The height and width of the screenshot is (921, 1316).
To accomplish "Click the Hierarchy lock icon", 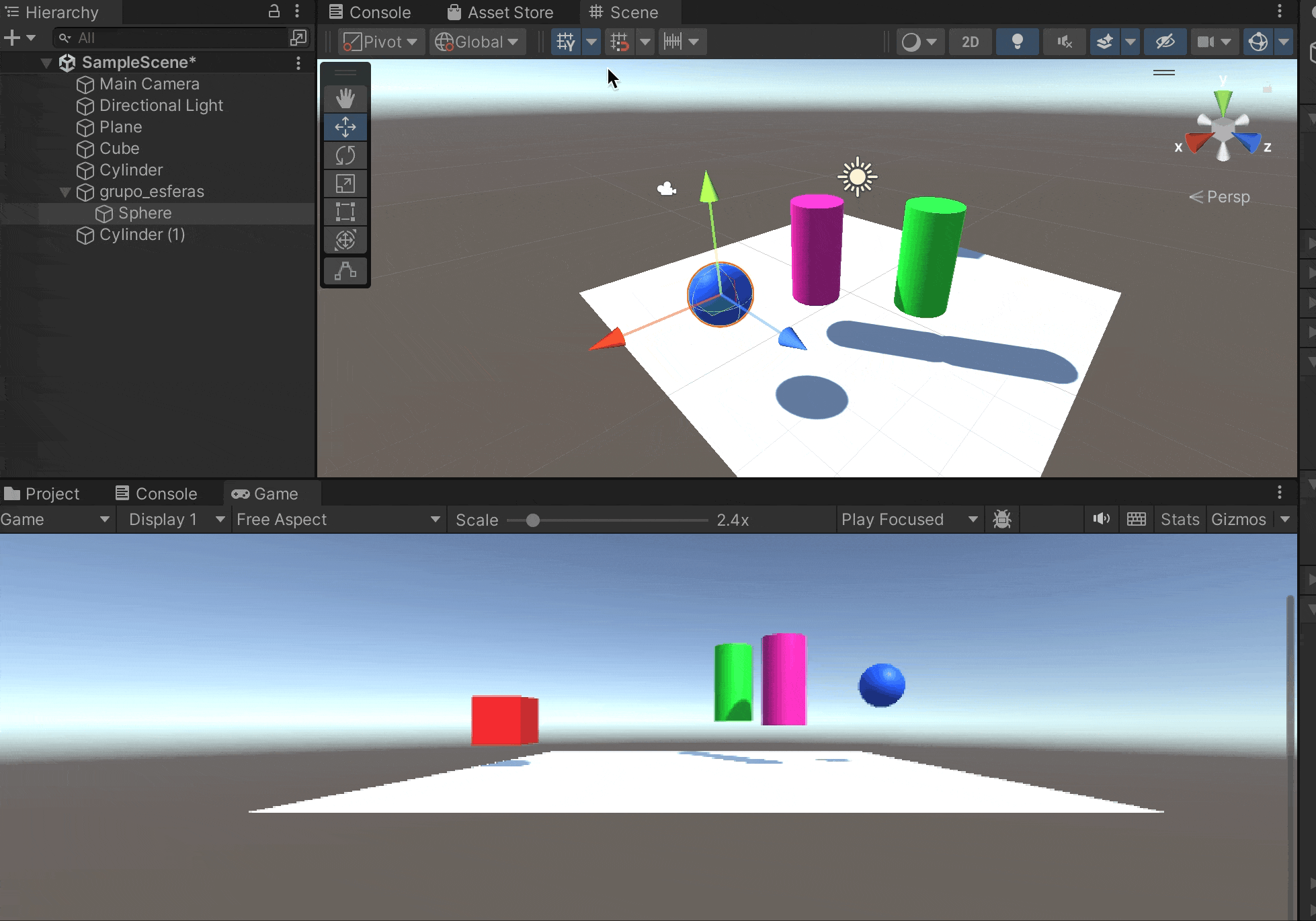I will coord(274,11).
